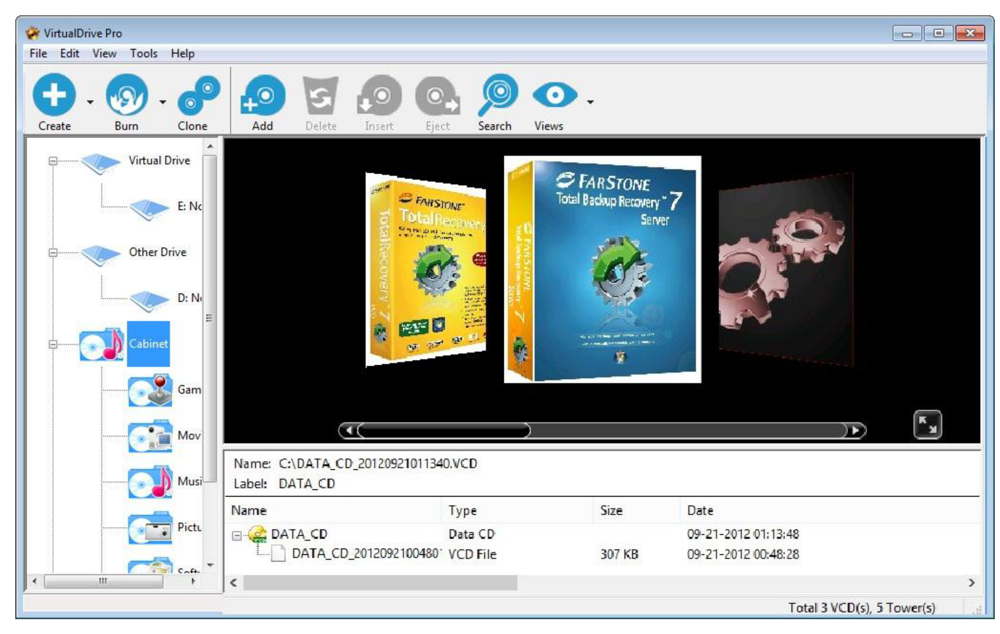The height and width of the screenshot is (634, 1000).
Task: Click the DATA_CD disc icon in list
Action: click(257, 534)
